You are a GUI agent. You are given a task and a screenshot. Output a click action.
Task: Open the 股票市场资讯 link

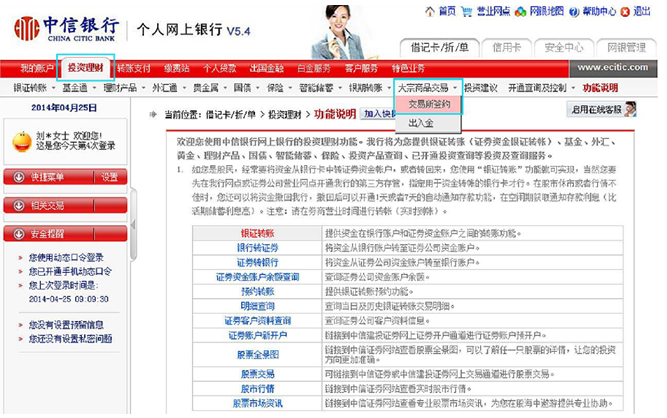pyautogui.click(x=257, y=403)
